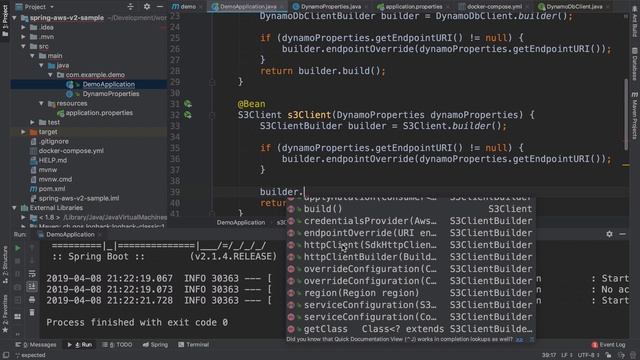The image size is (640, 360).
Task: Collapse the resources folder
Action: [41, 104]
